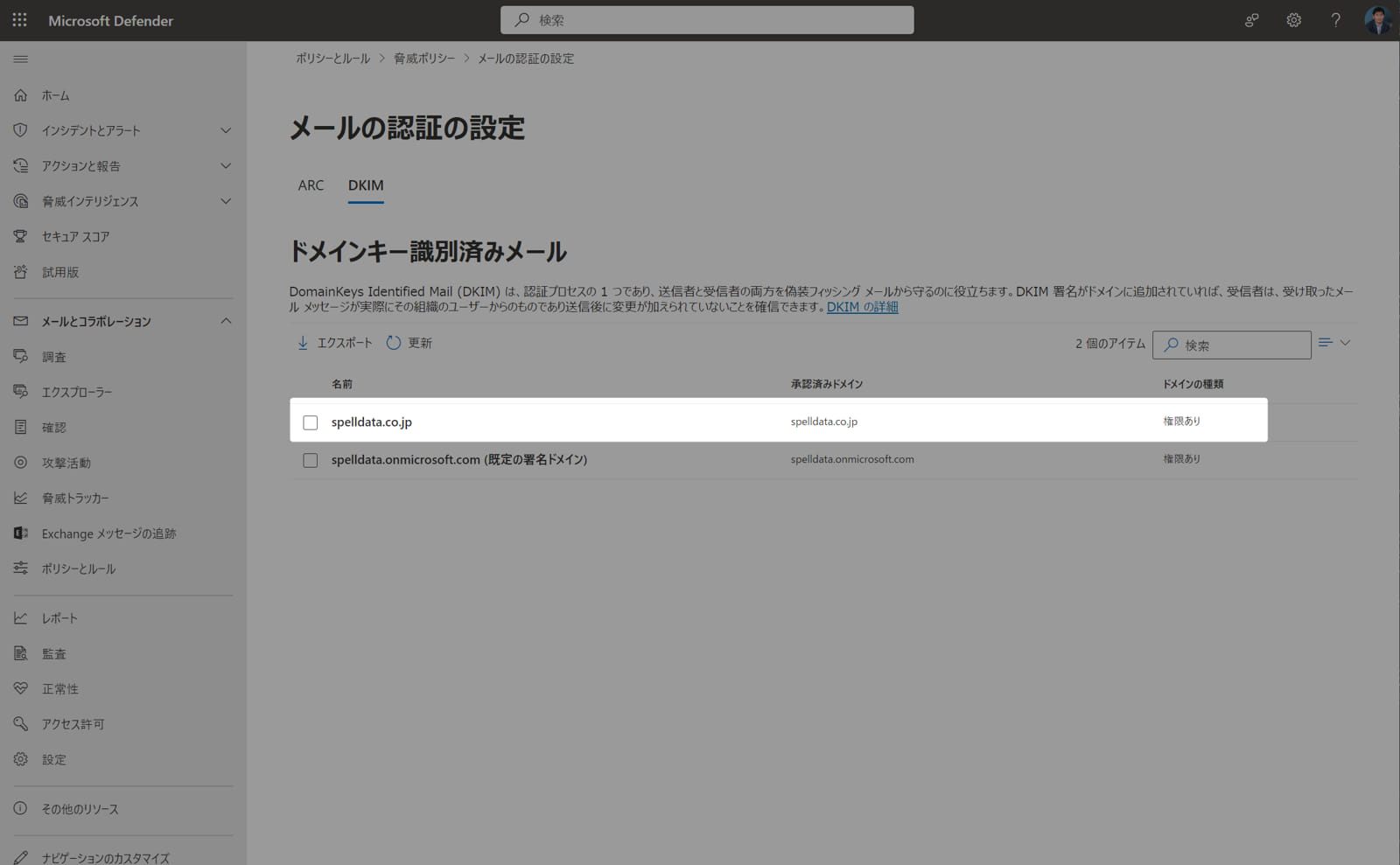This screenshot has width=1400, height=865.
Task: Click the 脅威インテリジェンス icon
Action: (x=20, y=201)
